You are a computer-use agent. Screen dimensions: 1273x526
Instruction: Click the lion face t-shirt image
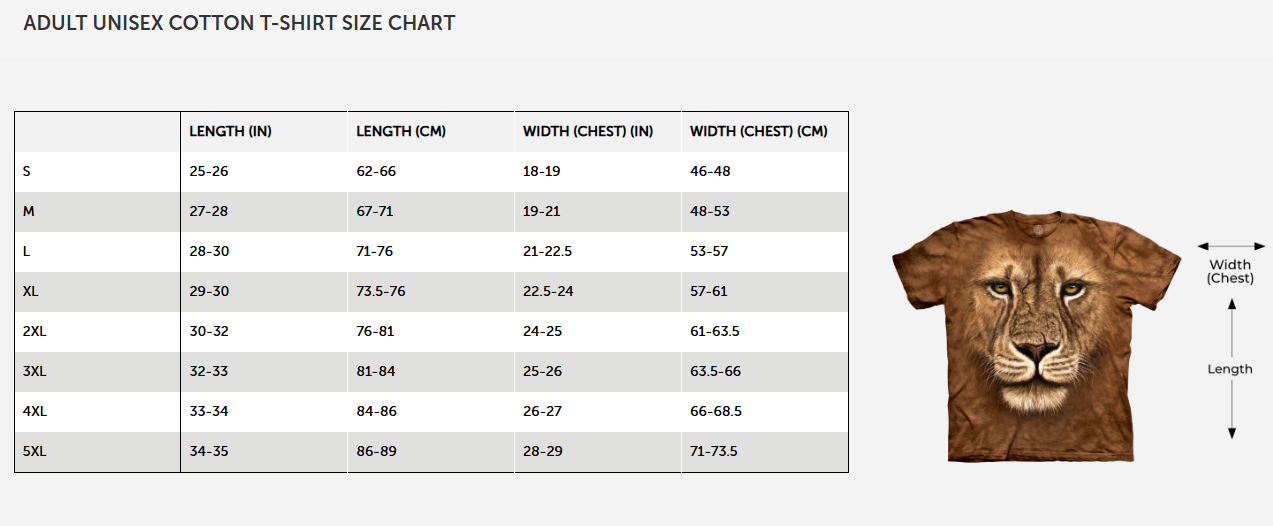(1035, 336)
